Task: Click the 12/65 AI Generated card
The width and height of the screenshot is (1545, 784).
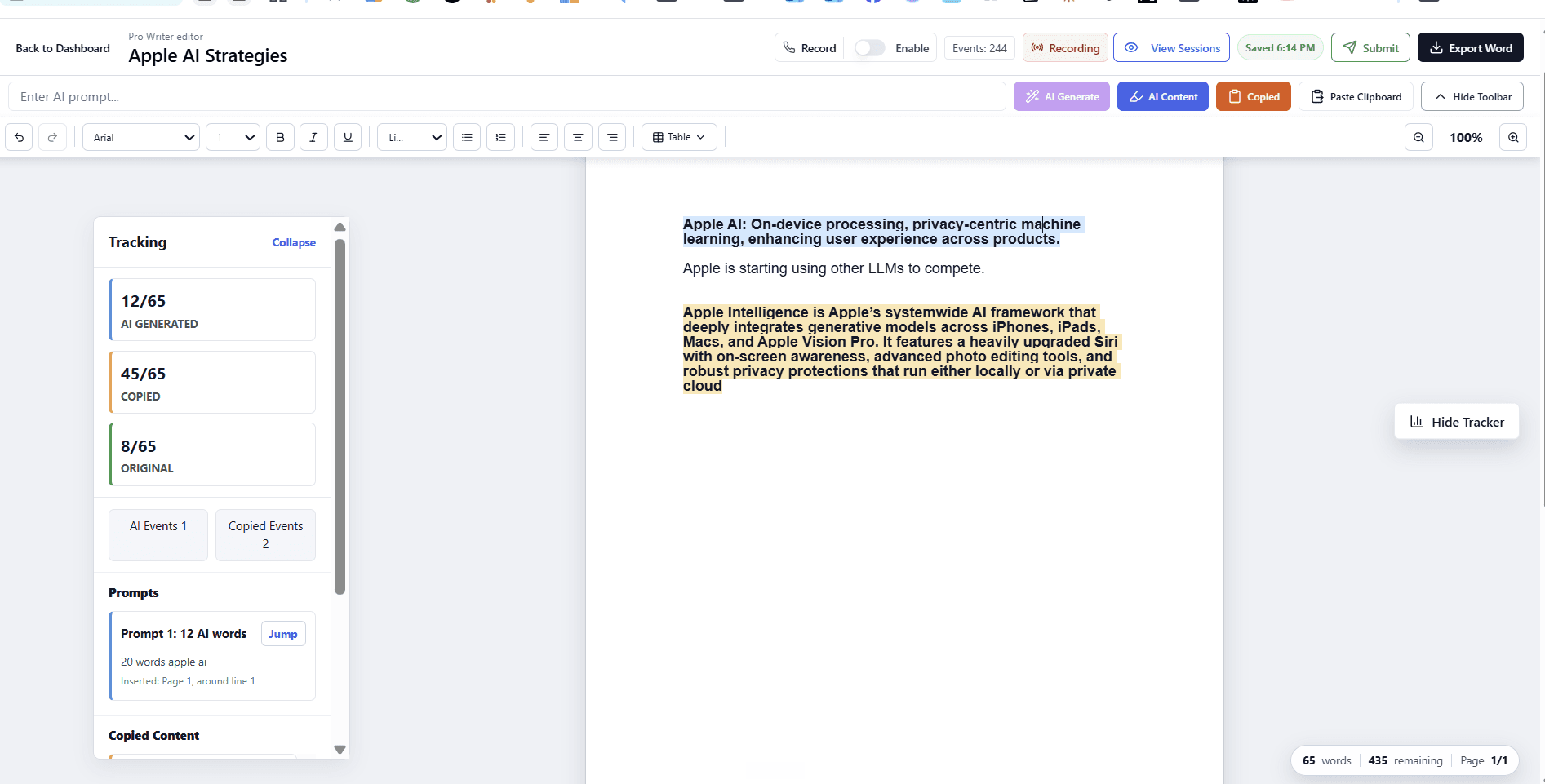Action: coord(212,310)
